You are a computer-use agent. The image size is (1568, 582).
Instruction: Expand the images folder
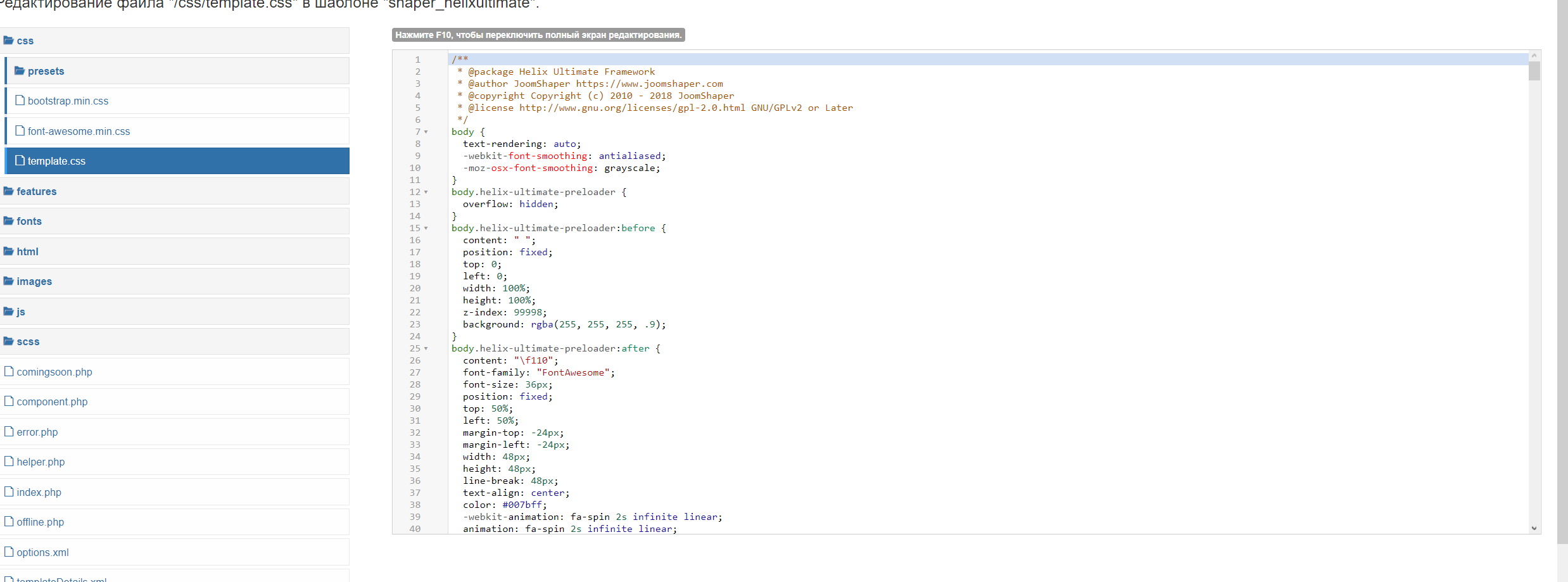coord(174,281)
